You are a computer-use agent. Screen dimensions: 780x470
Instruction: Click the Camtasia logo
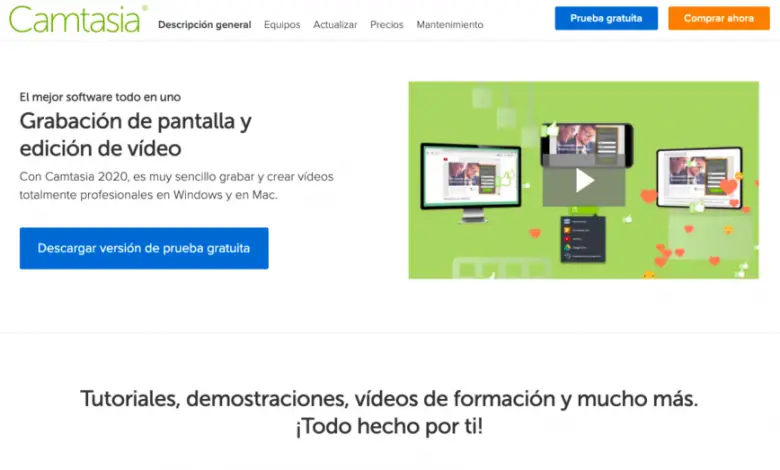78,19
